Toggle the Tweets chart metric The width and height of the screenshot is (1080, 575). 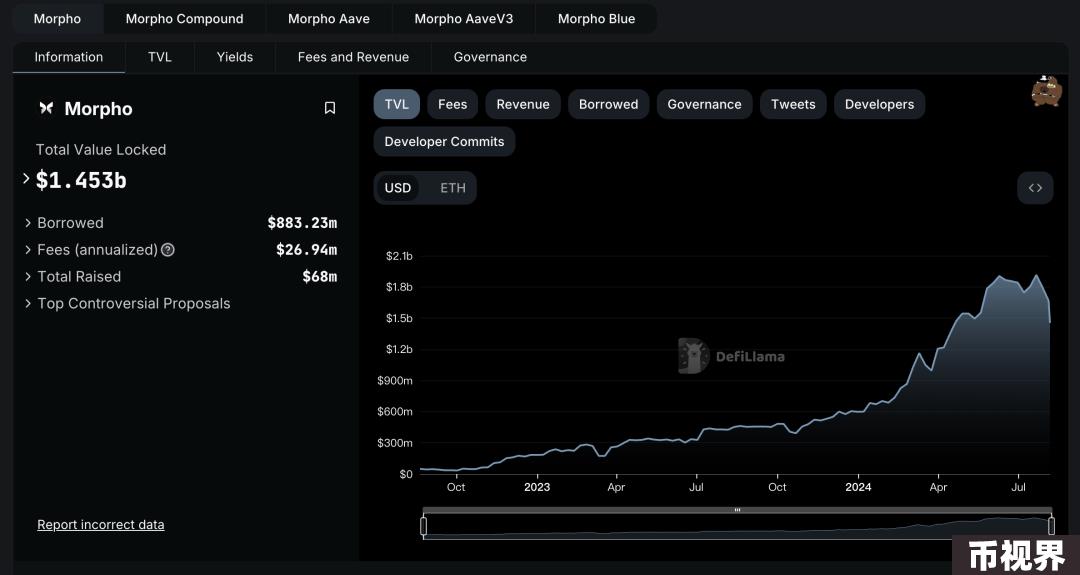click(793, 105)
